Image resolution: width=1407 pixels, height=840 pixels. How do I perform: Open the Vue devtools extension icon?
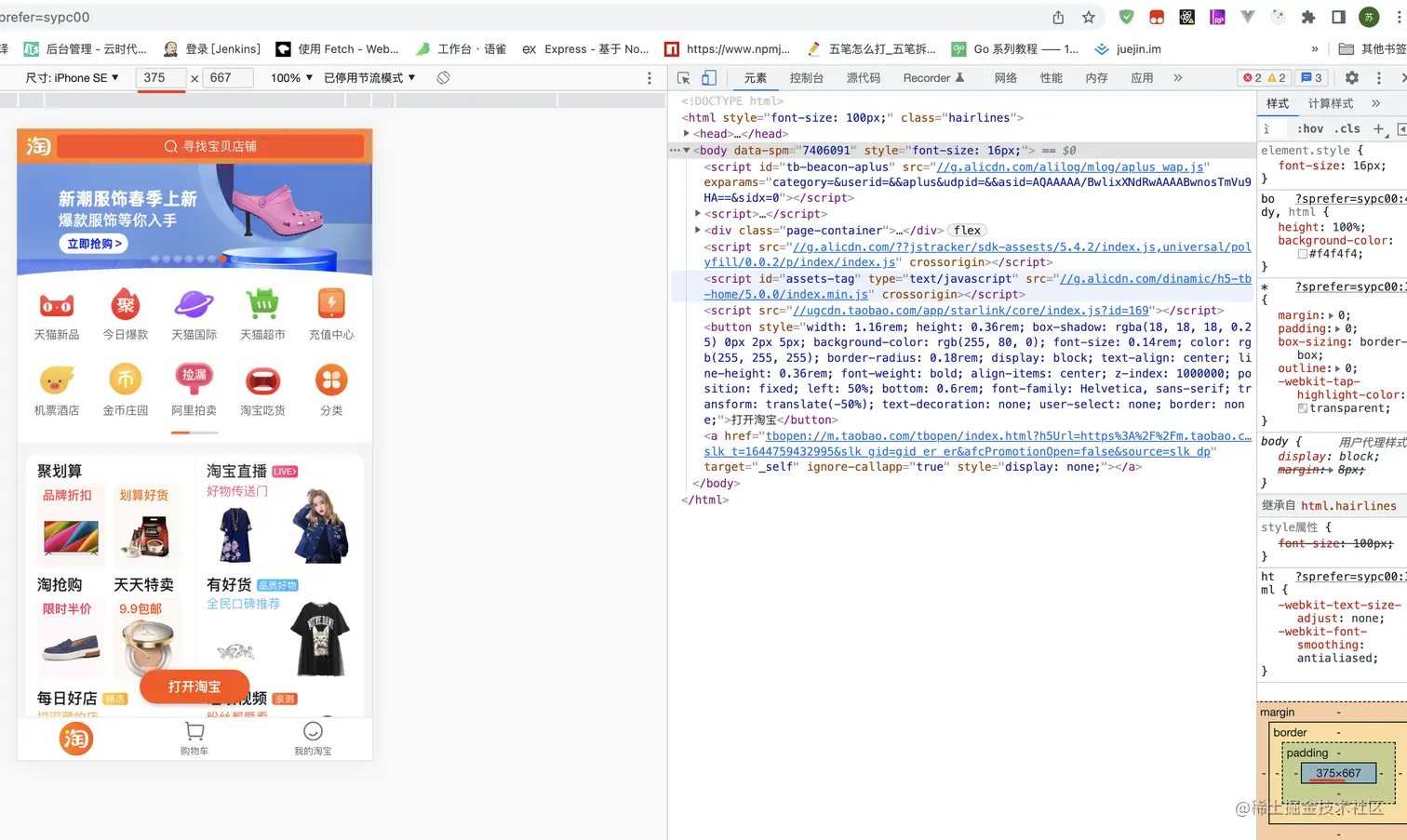(1248, 17)
